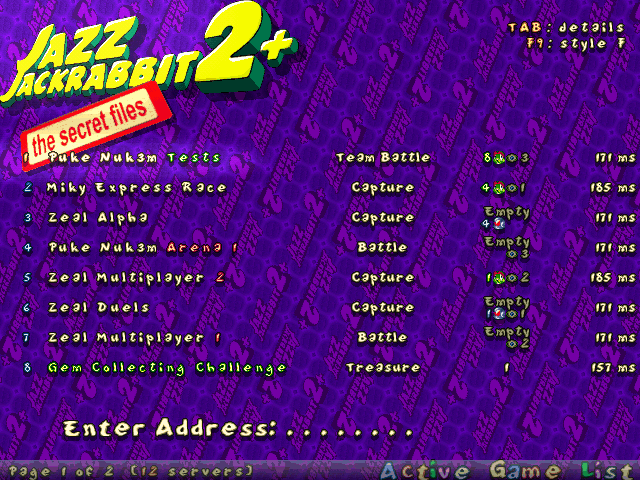The width and height of the screenshot is (640, 480).
Task: Click Jazz head icon in Miky Express Race row
Action: (x=498, y=188)
